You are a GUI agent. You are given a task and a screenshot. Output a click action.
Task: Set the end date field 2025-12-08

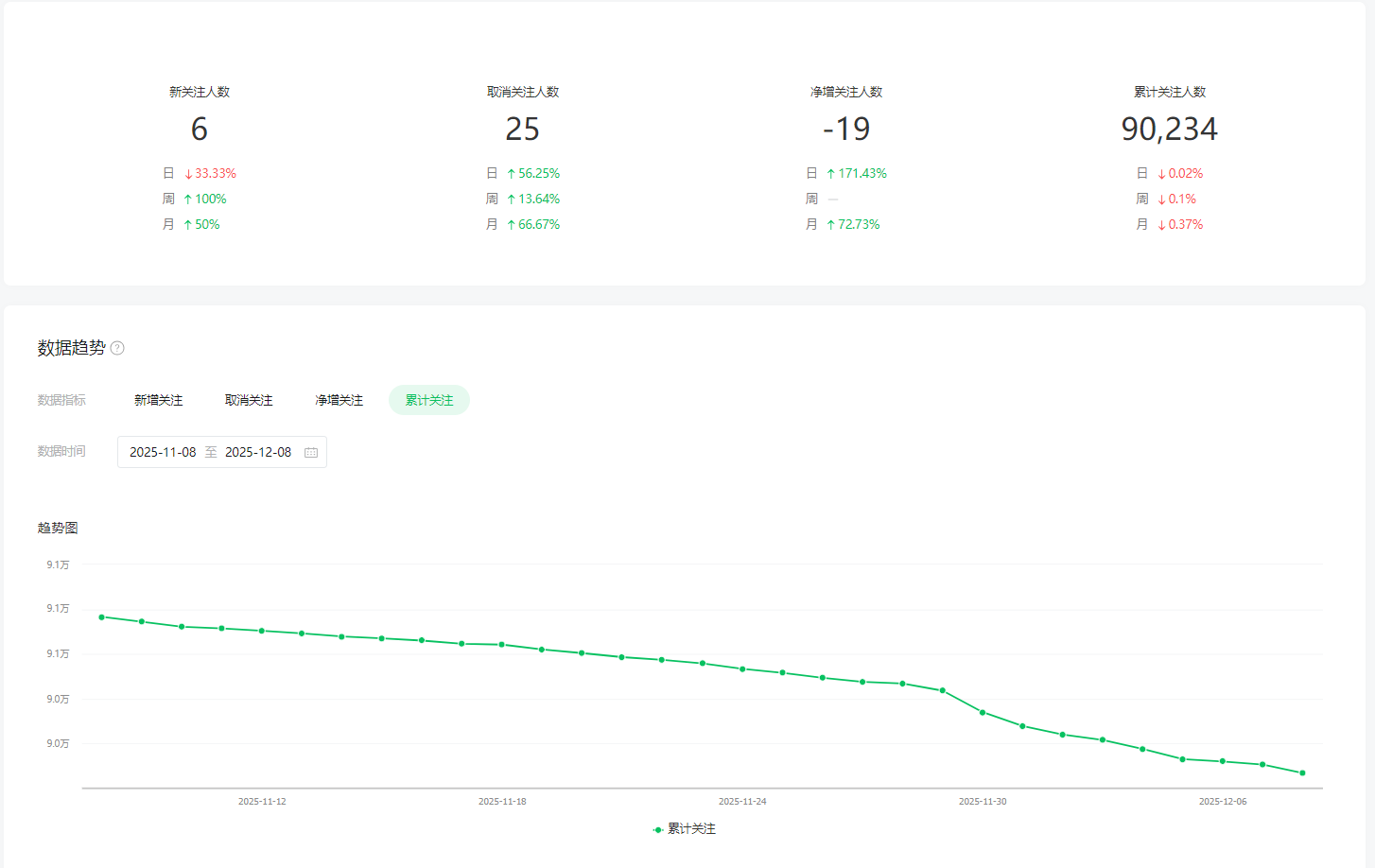pos(258,452)
